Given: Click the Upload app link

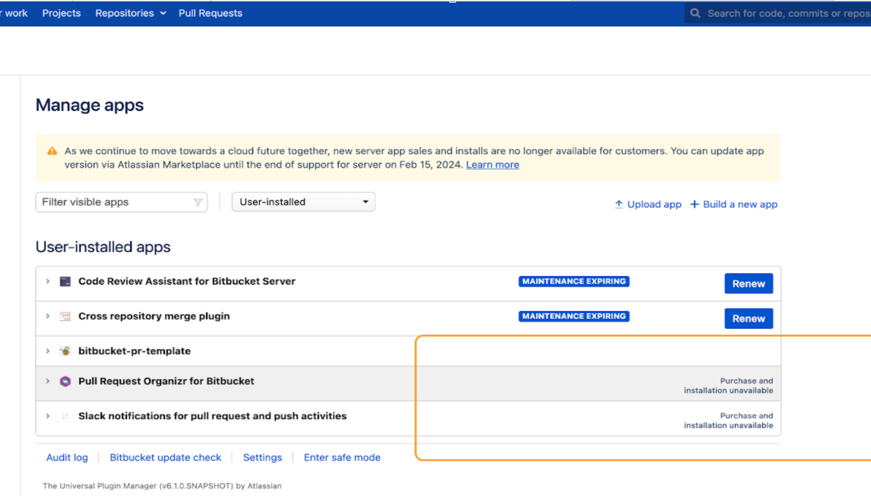Looking at the screenshot, I should tap(648, 204).
